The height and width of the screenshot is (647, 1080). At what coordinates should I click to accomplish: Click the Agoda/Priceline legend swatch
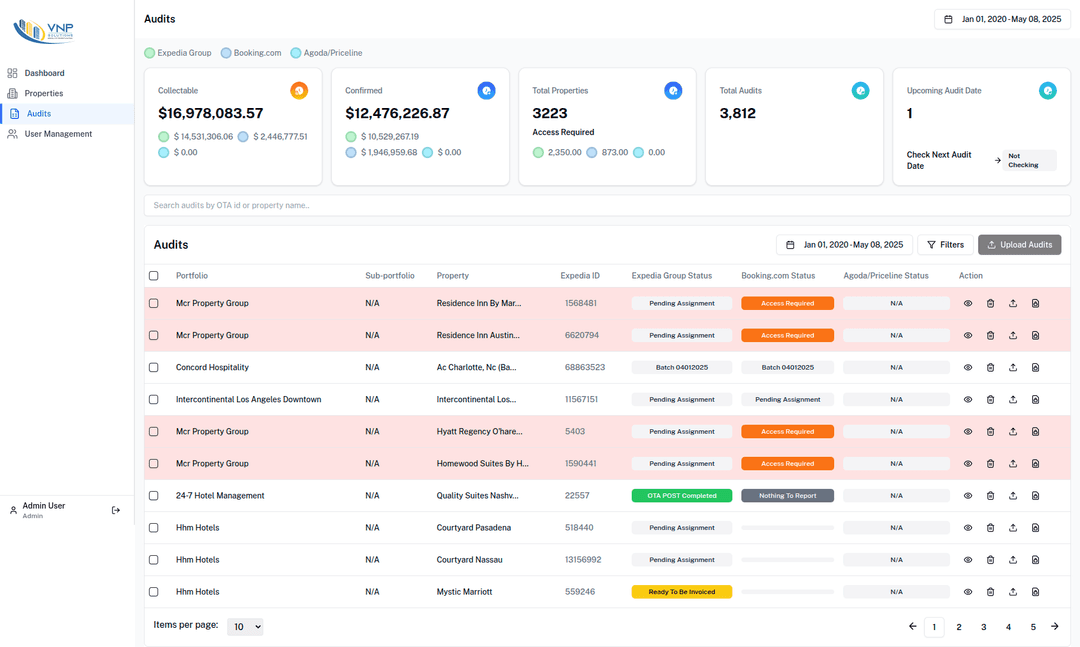(295, 53)
